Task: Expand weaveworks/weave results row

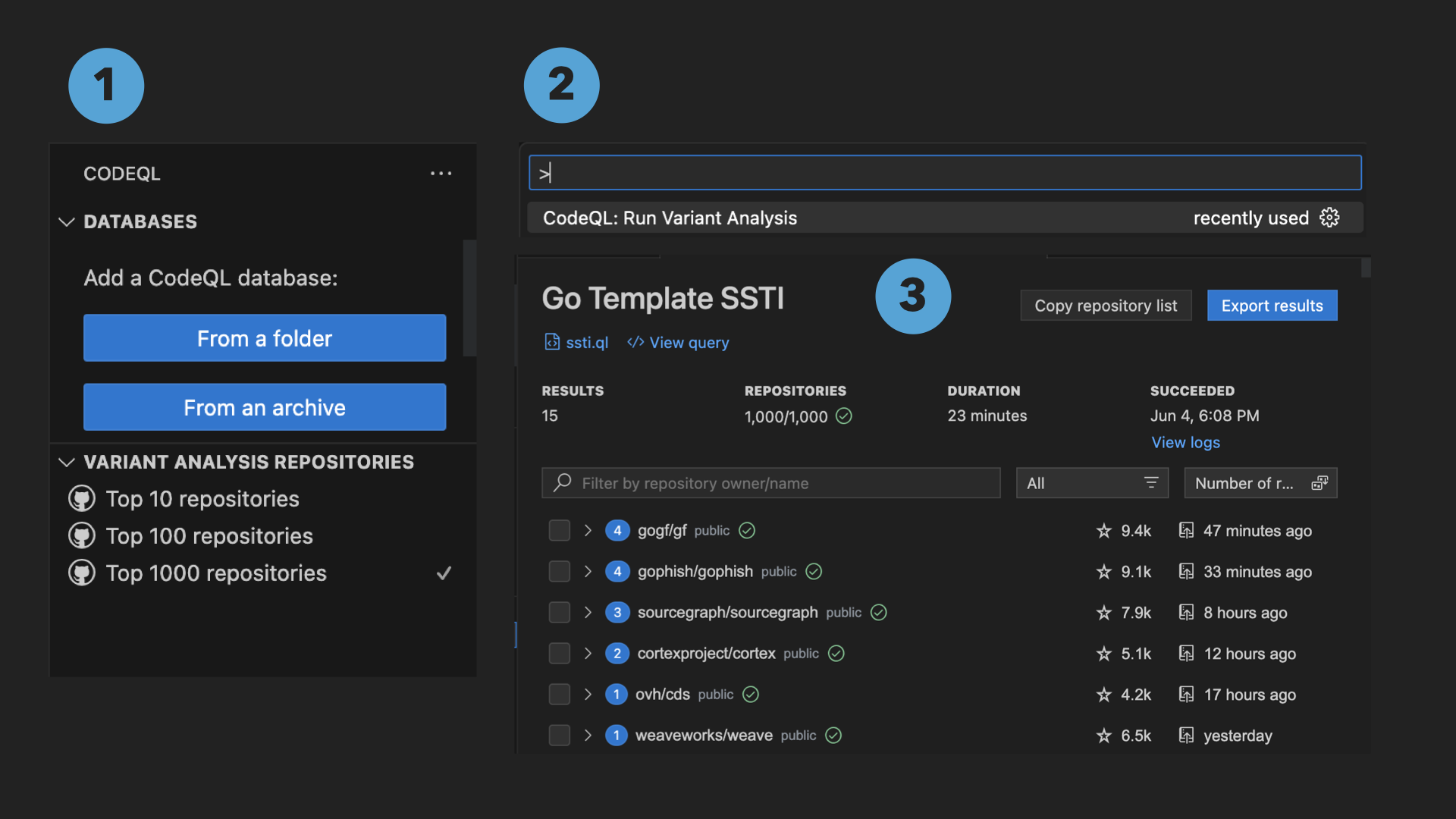Action: 588,735
